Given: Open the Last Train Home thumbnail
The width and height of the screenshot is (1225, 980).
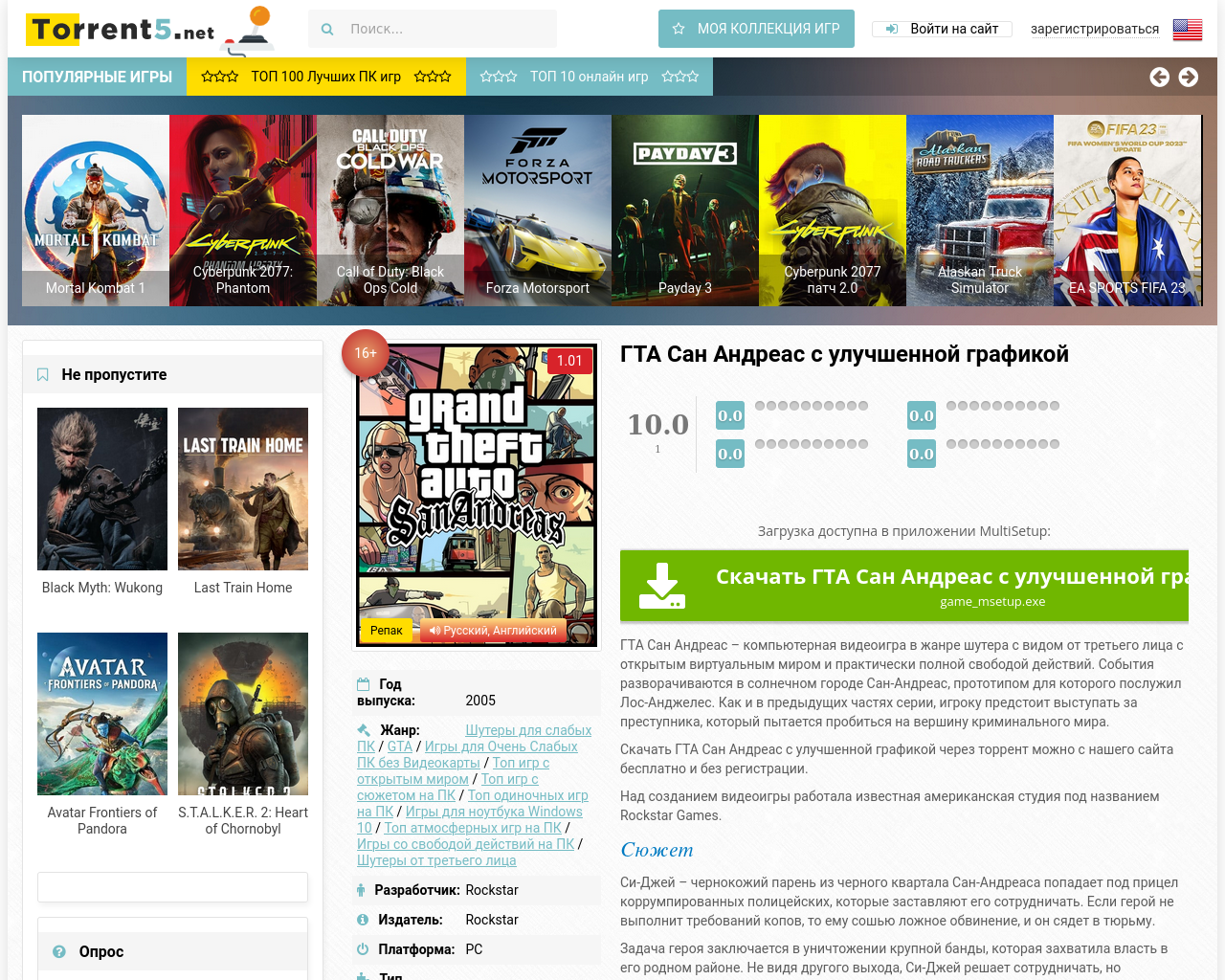Looking at the screenshot, I should (x=243, y=489).
